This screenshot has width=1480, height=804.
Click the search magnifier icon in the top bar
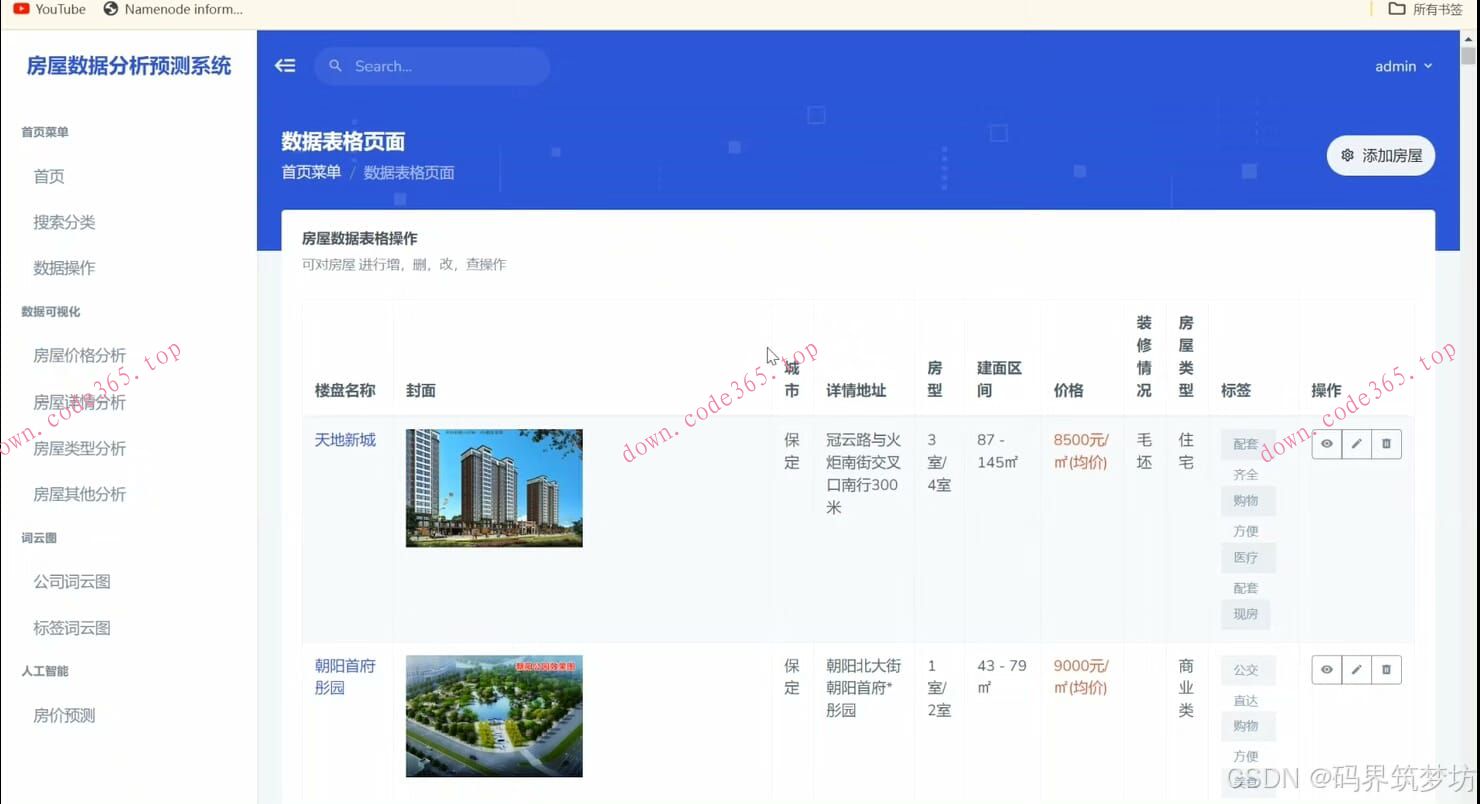pyautogui.click(x=335, y=65)
